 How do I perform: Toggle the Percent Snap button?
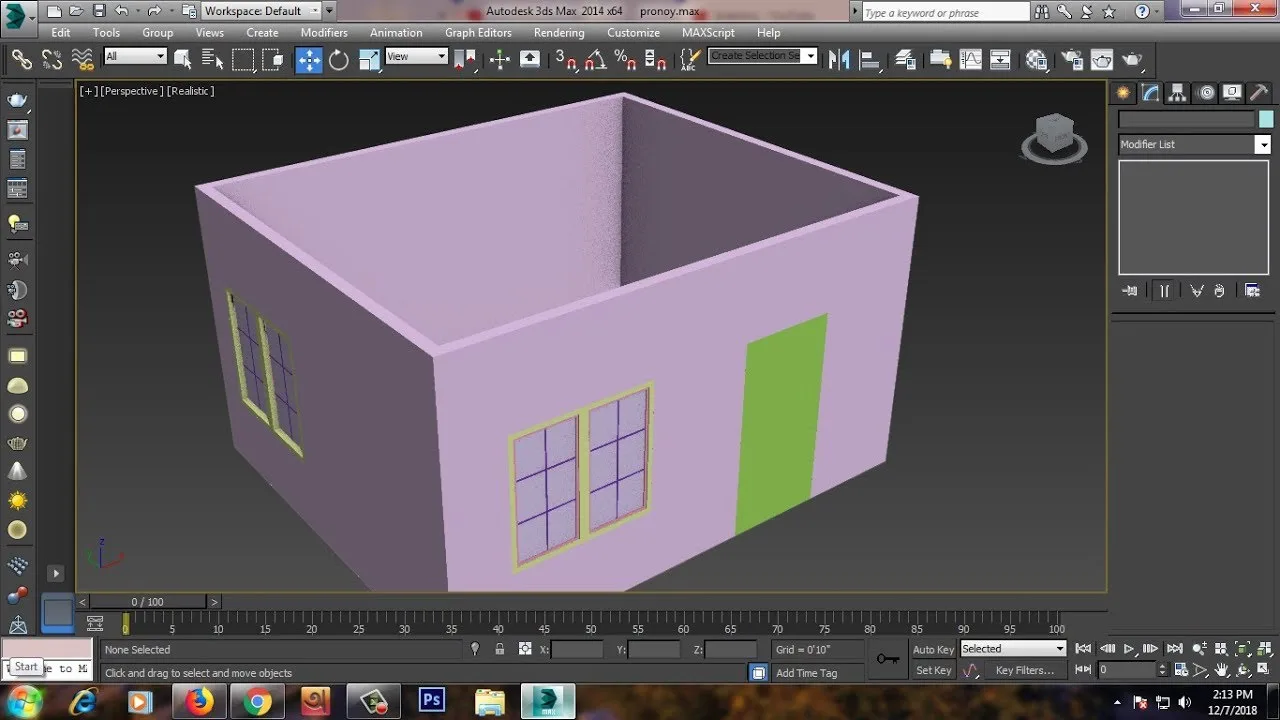[626, 60]
